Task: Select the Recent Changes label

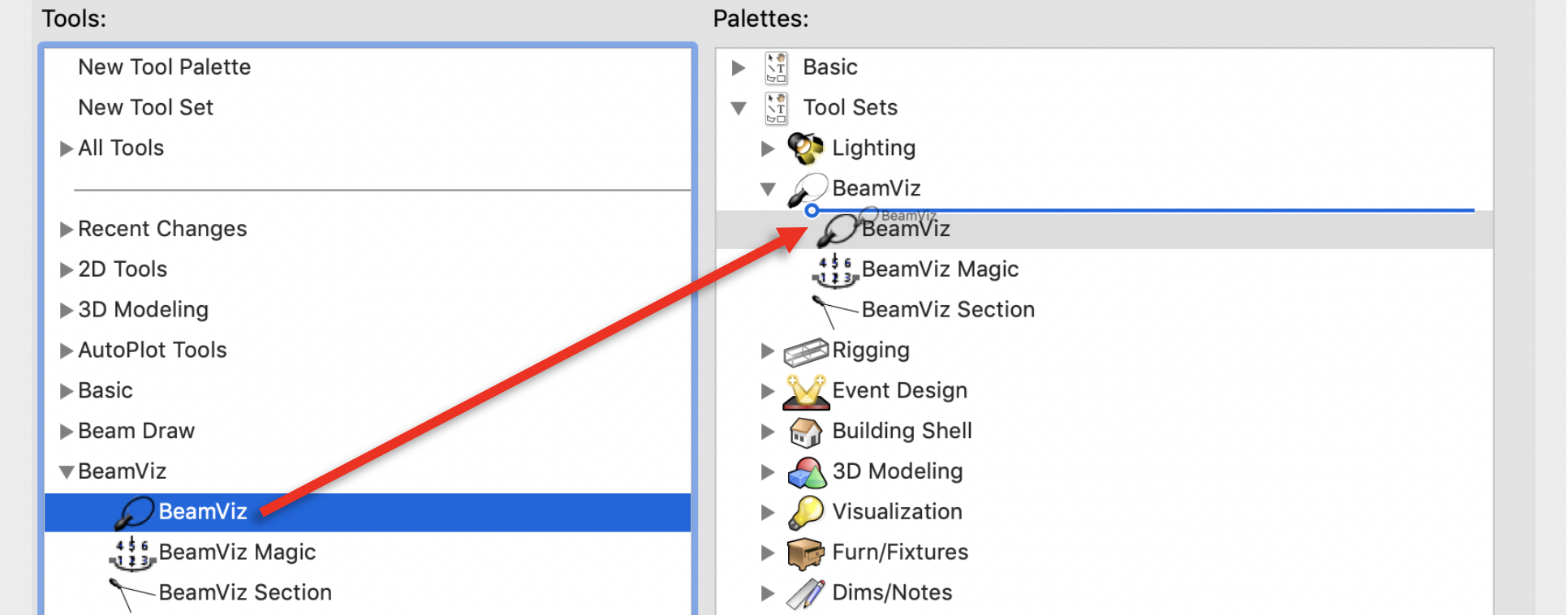Action: click(x=162, y=230)
